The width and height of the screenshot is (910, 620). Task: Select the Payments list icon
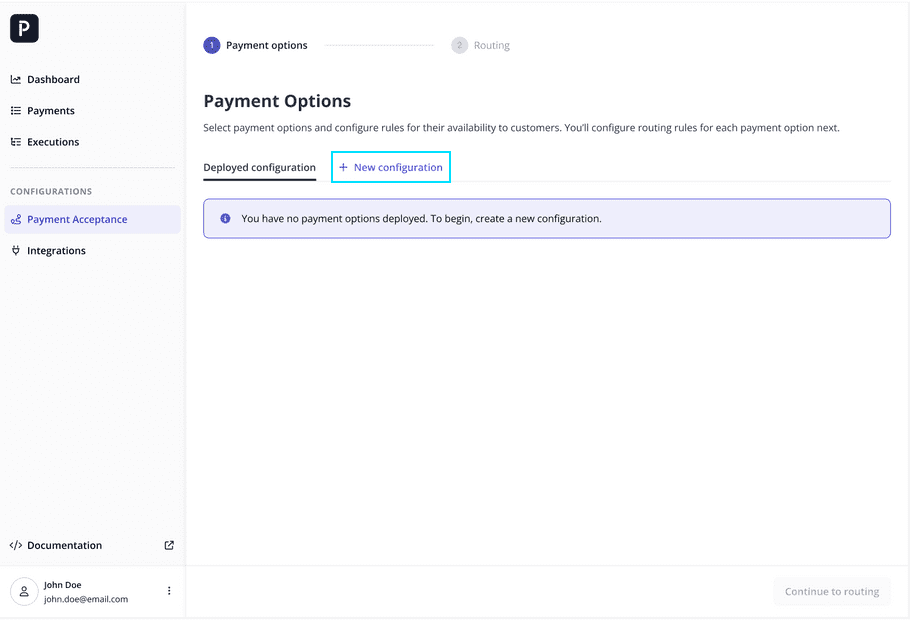[16, 111]
